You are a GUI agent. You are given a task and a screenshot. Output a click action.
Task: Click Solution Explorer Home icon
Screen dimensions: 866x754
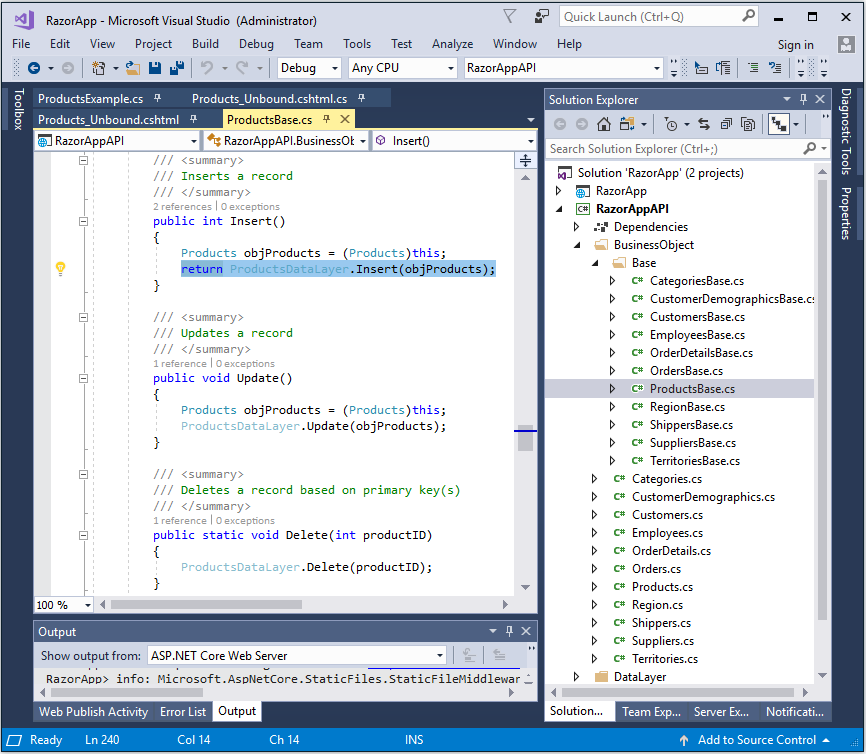point(604,124)
